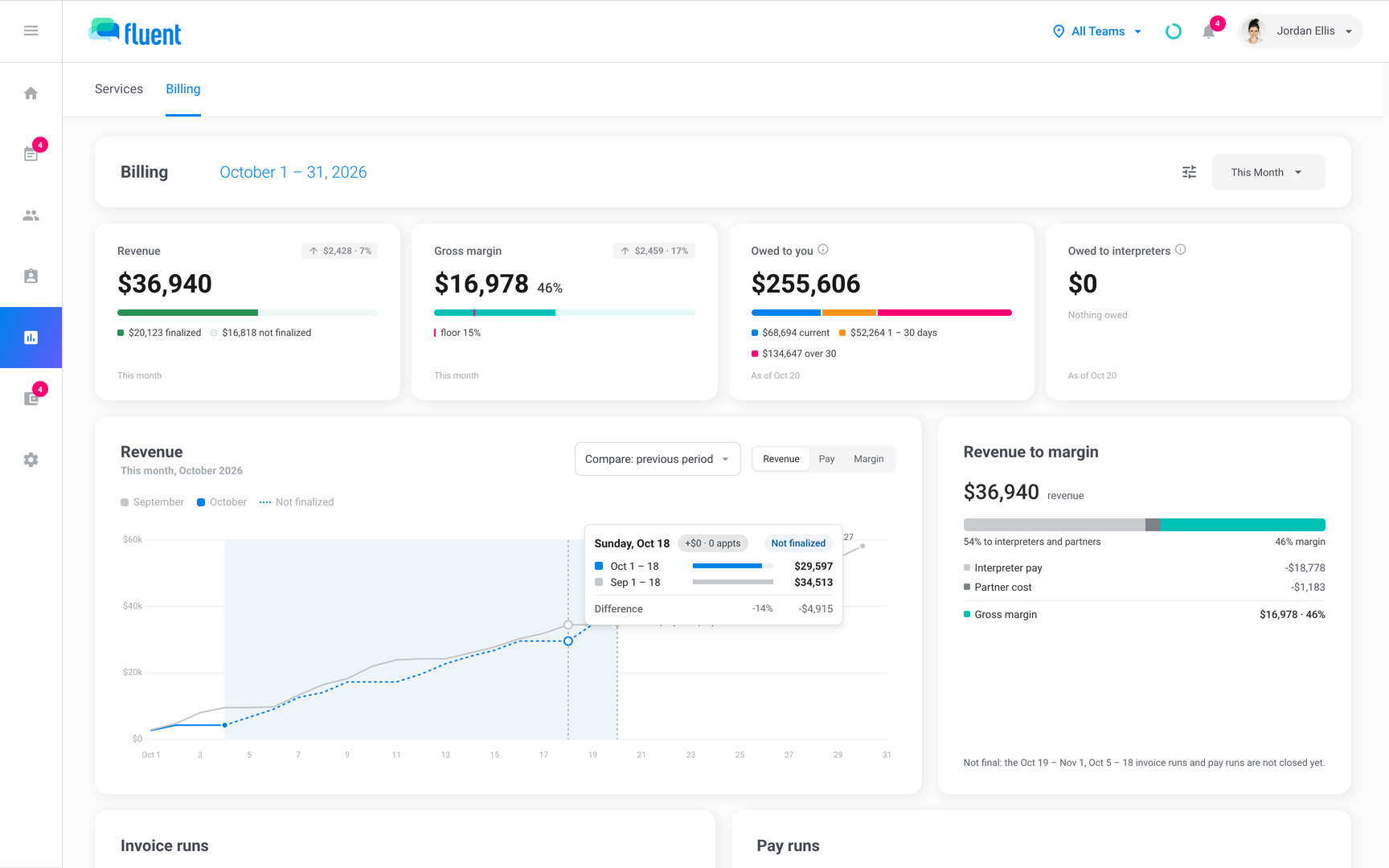The width and height of the screenshot is (1389, 868).
Task: Click the Owed to you aging bar
Action: tap(881, 313)
